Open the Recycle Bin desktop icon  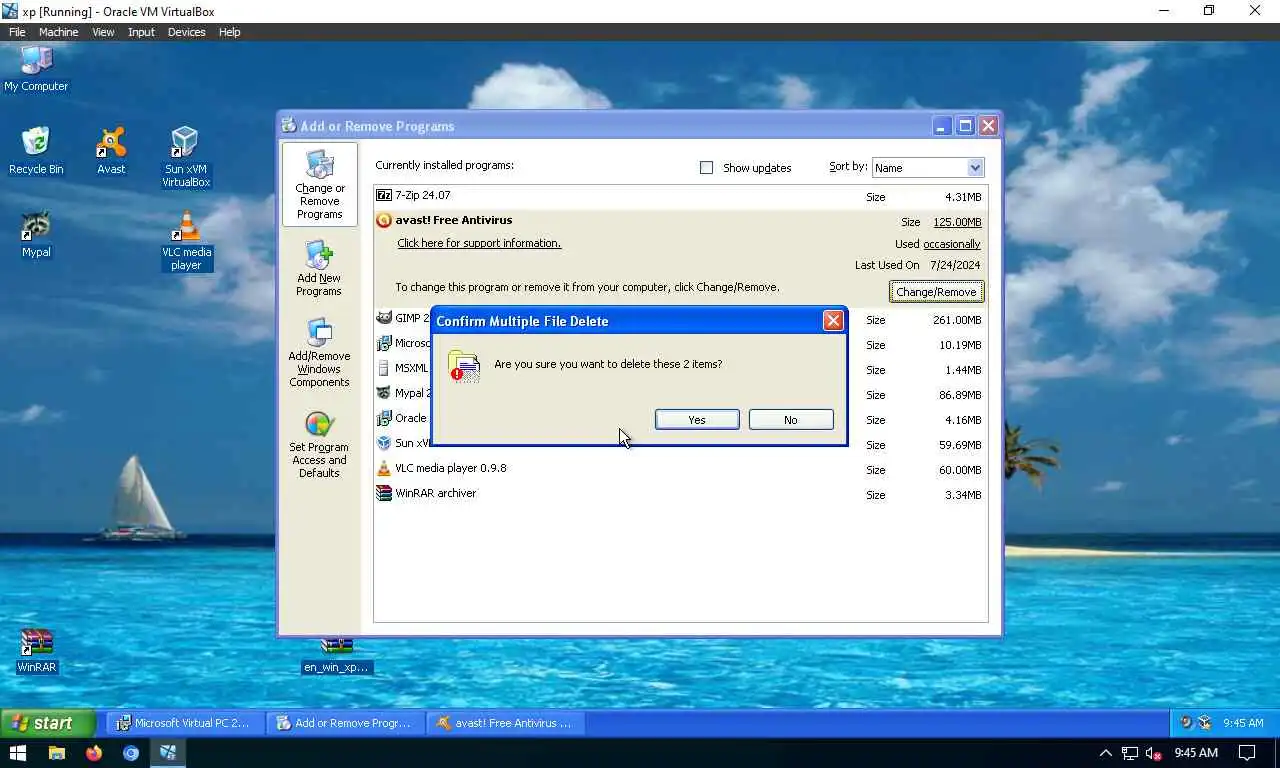pyautogui.click(x=36, y=151)
